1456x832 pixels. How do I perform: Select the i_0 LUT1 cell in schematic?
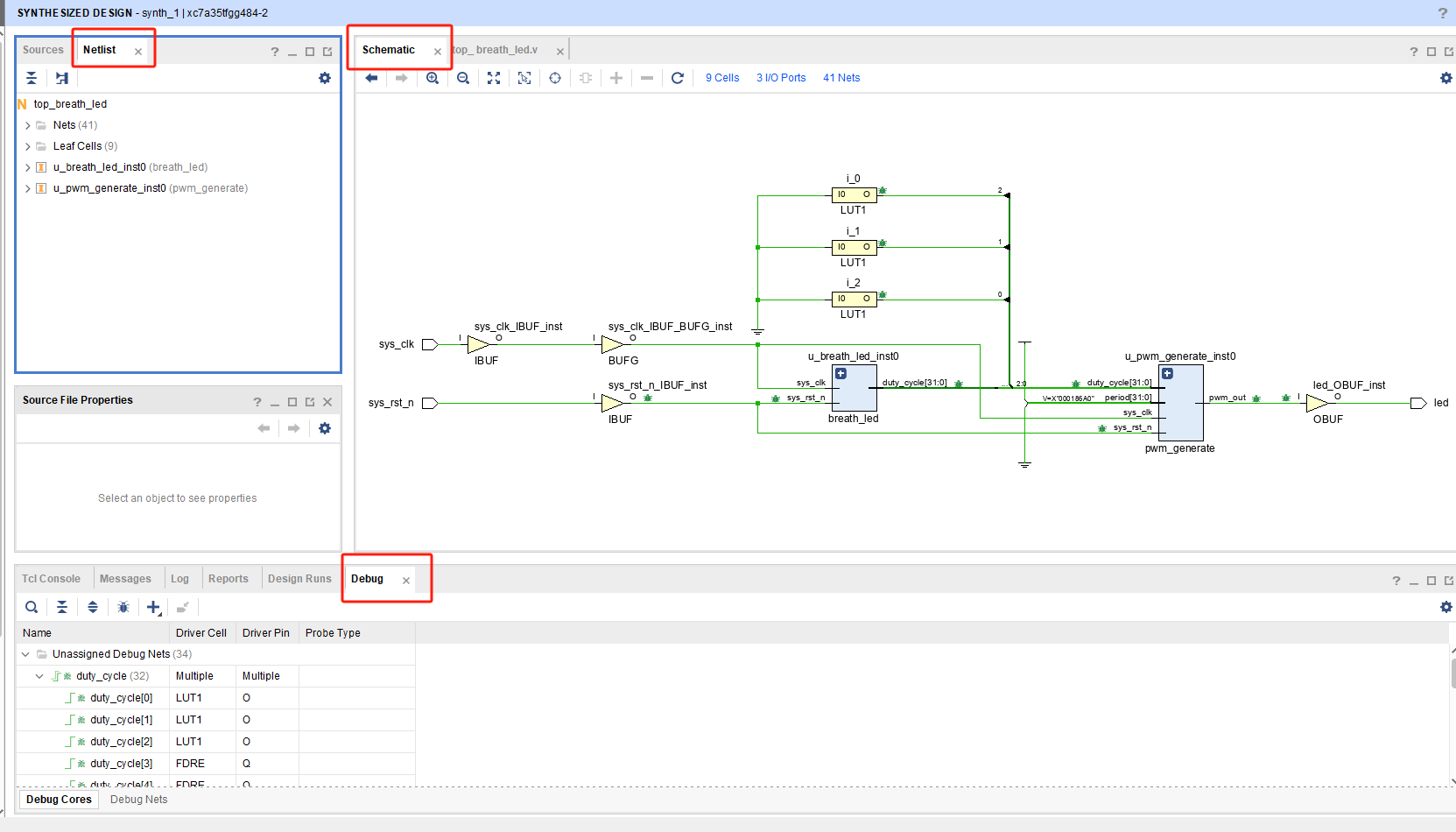(854, 194)
